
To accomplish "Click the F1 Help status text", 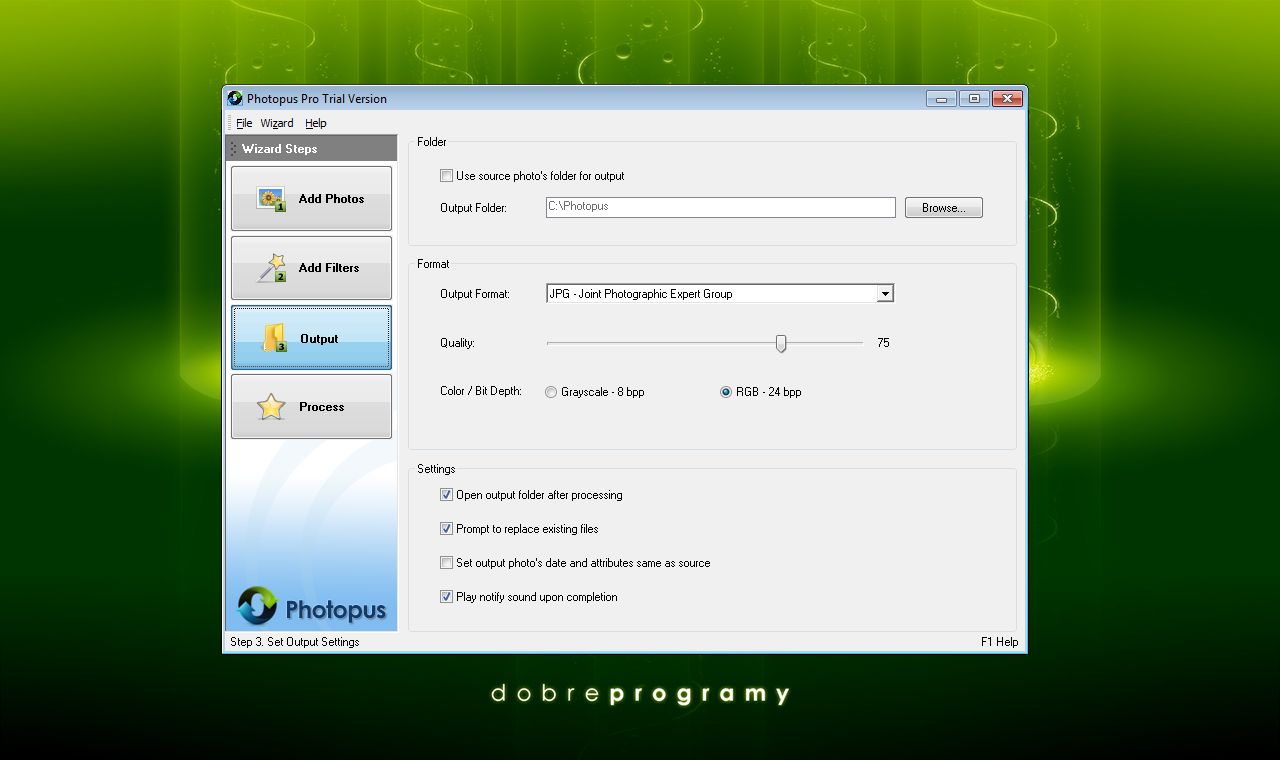I will 999,642.
